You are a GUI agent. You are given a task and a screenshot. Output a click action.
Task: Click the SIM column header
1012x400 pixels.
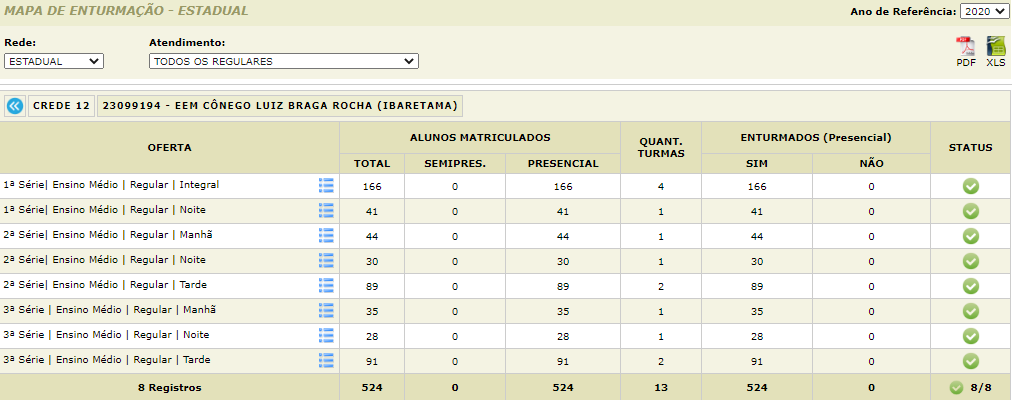point(756,164)
